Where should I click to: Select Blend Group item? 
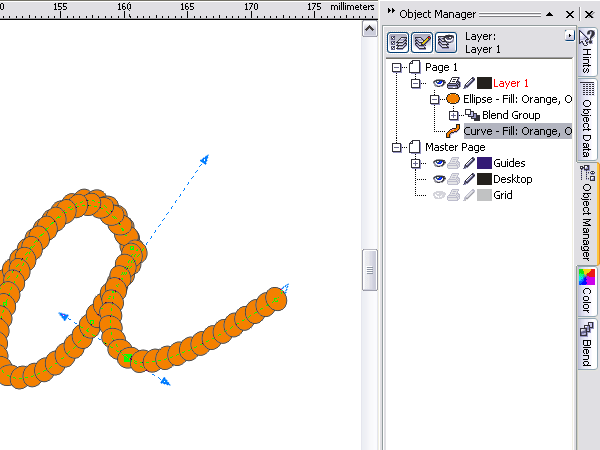pyautogui.click(x=511, y=115)
